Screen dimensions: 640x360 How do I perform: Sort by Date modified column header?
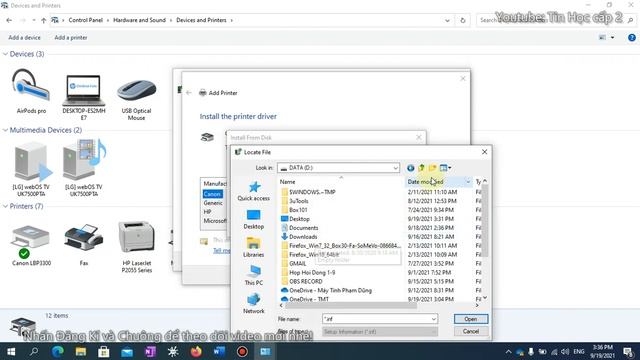click(x=439, y=182)
